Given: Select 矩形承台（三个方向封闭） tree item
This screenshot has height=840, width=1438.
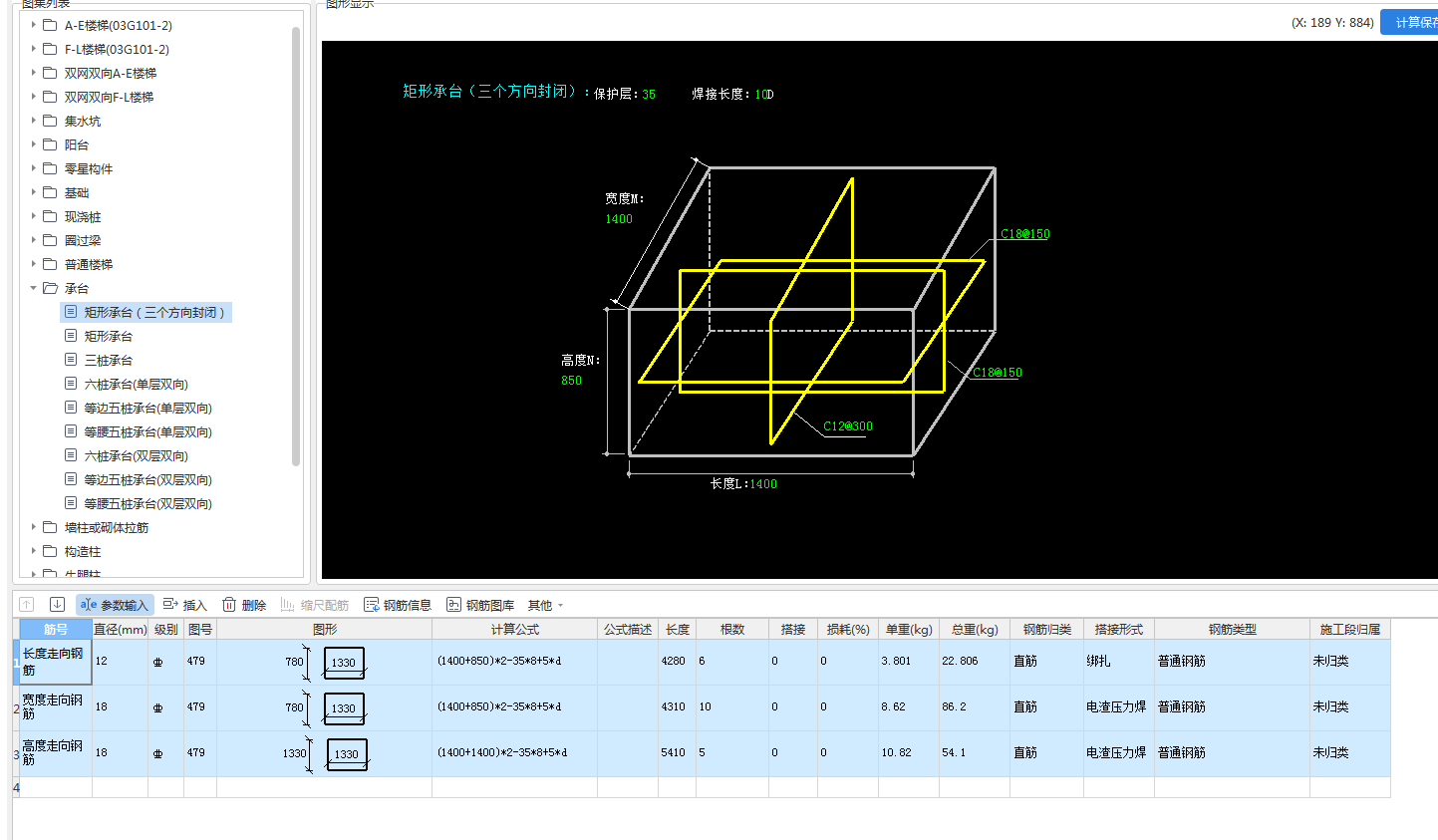Looking at the screenshot, I should [146, 312].
